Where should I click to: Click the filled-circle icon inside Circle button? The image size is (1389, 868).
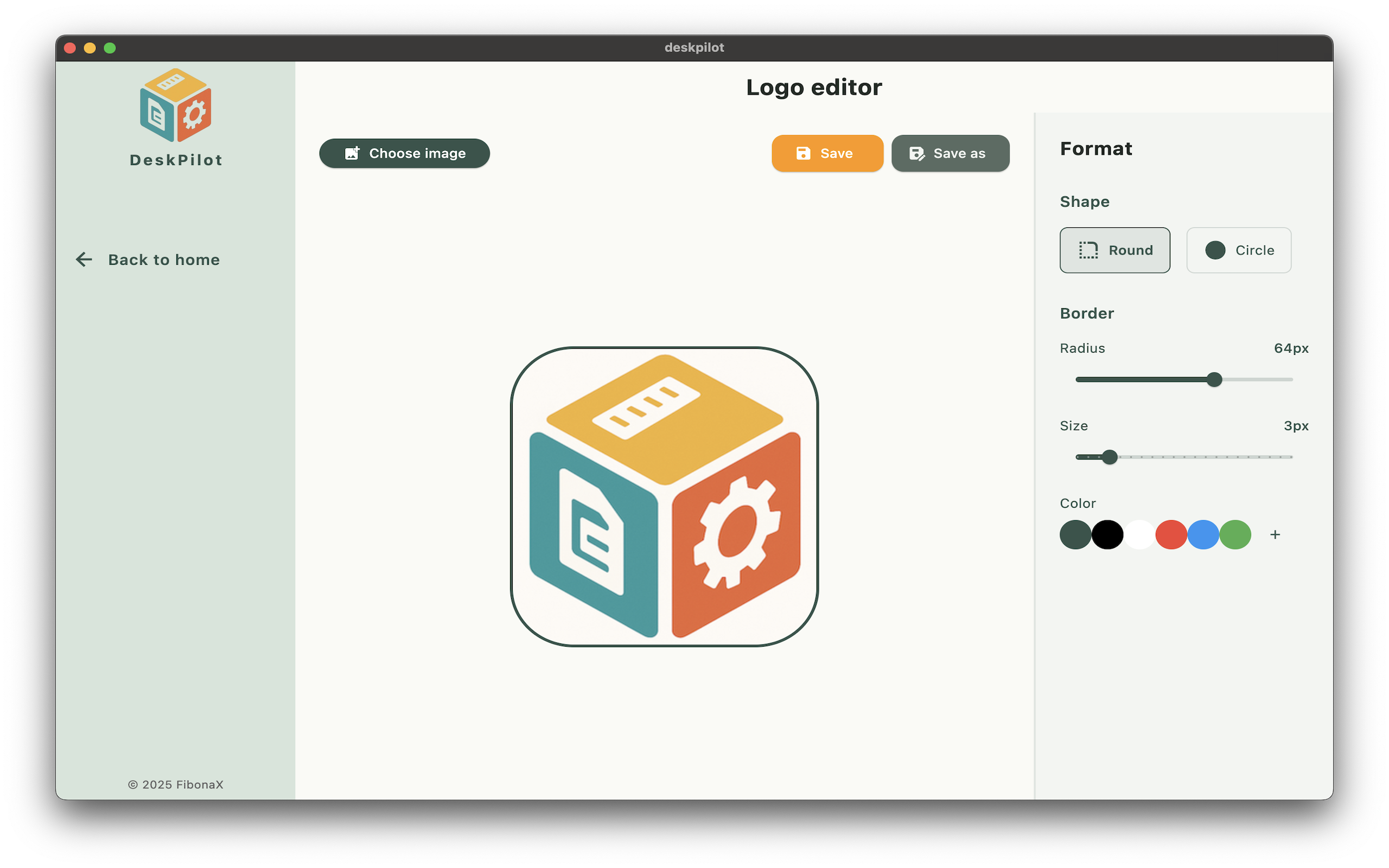(x=1215, y=250)
